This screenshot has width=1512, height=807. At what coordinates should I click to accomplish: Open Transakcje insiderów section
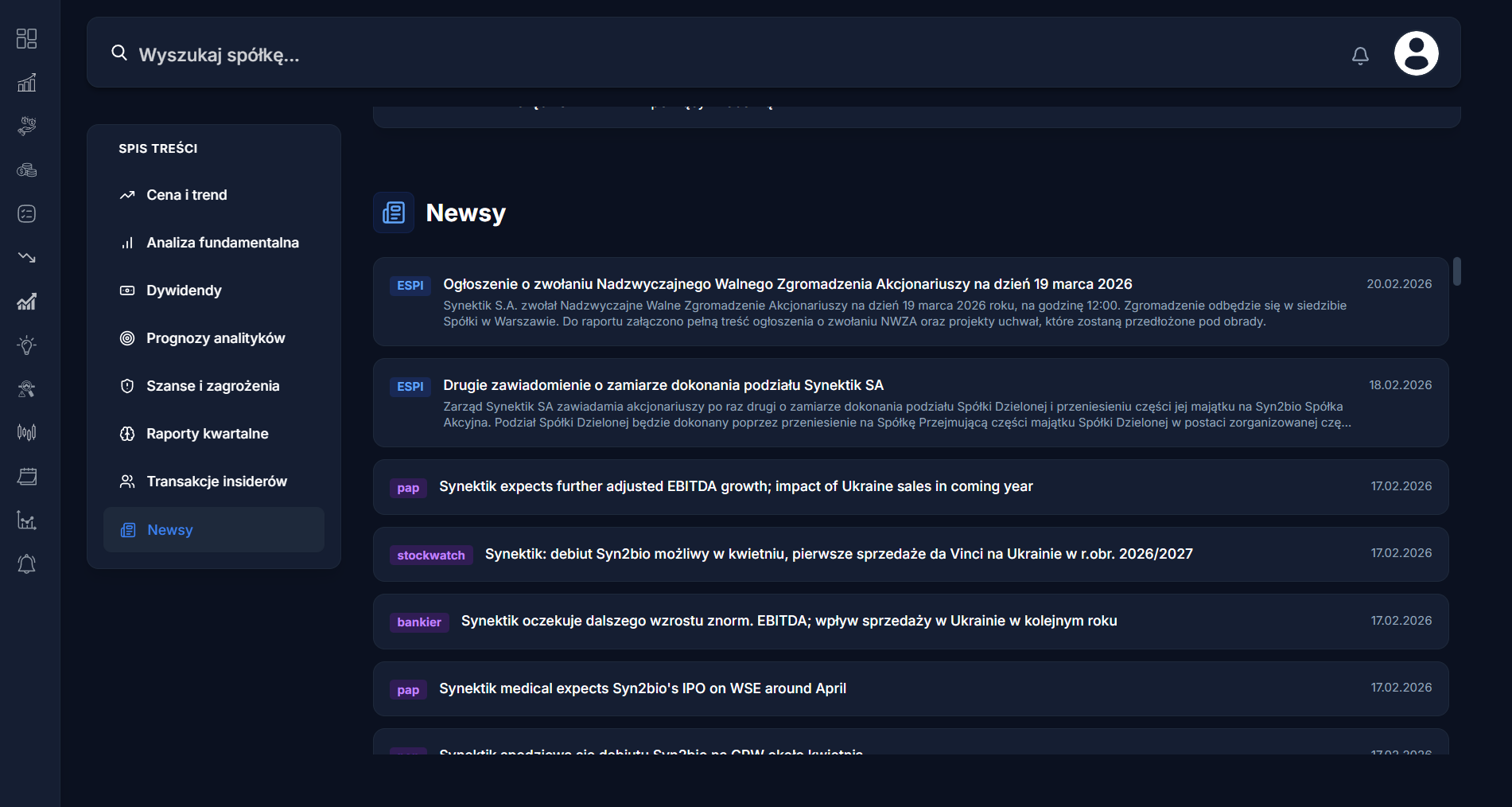[216, 481]
